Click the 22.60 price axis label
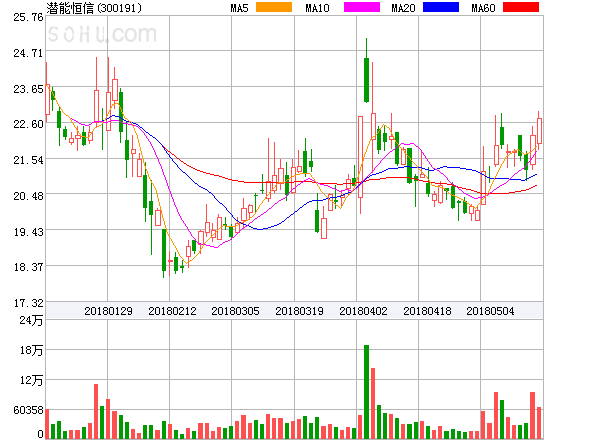600x440 pixels. (28, 124)
